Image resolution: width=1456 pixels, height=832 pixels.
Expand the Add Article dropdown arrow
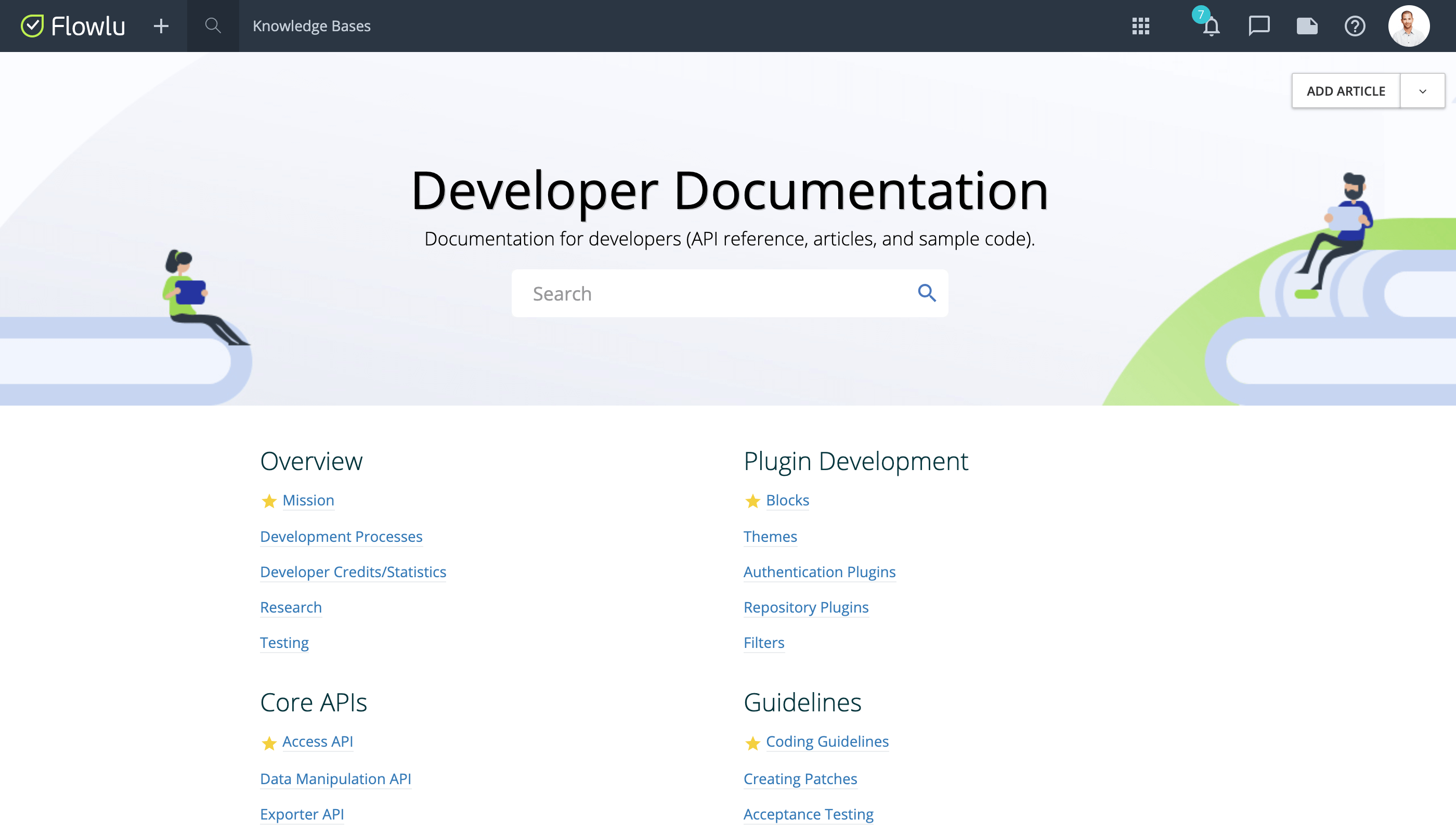click(1422, 91)
